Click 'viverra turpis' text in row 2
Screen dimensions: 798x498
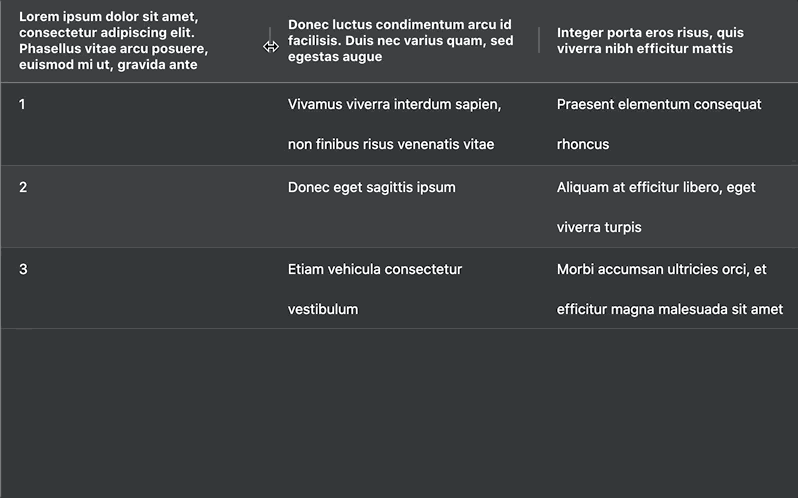click(599, 227)
